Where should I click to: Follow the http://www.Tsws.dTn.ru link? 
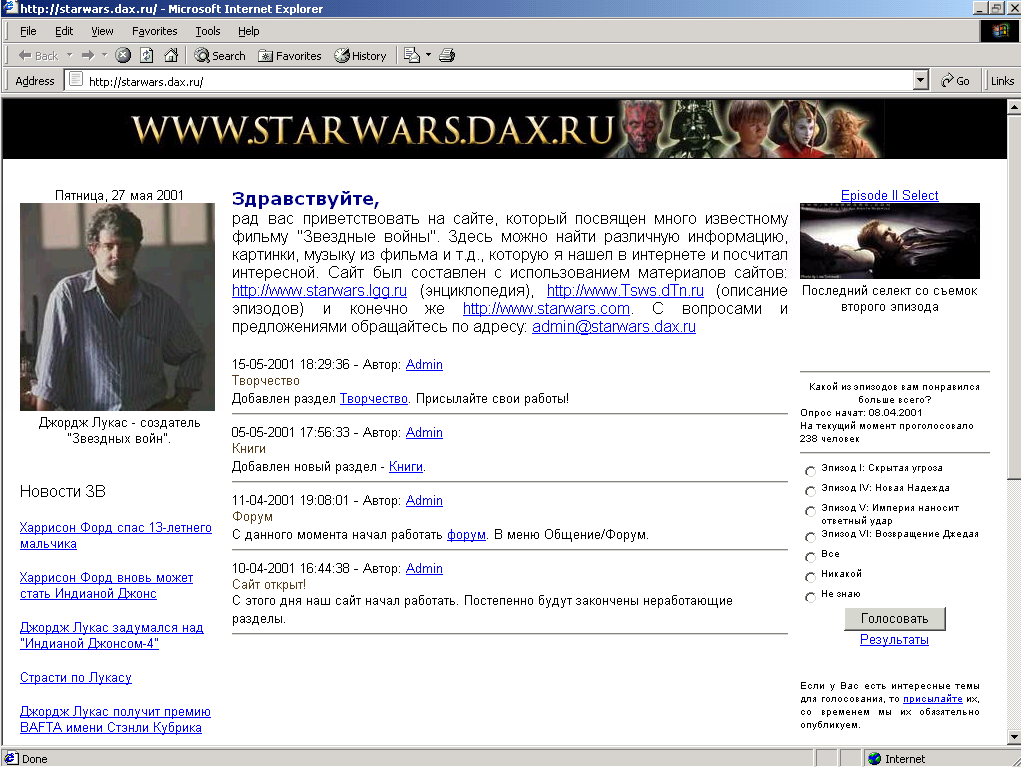click(x=625, y=290)
